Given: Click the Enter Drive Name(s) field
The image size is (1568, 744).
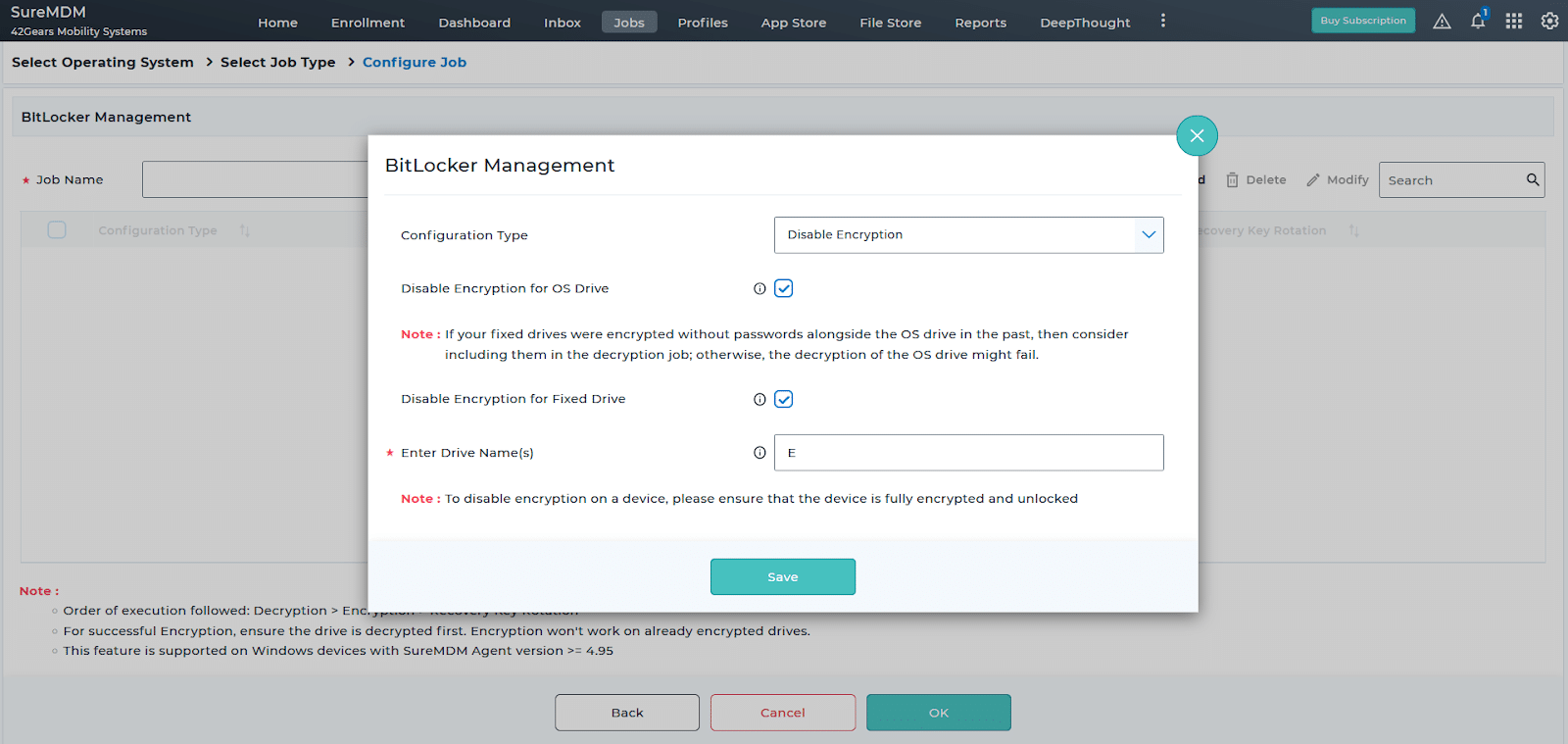Looking at the screenshot, I should click(968, 453).
